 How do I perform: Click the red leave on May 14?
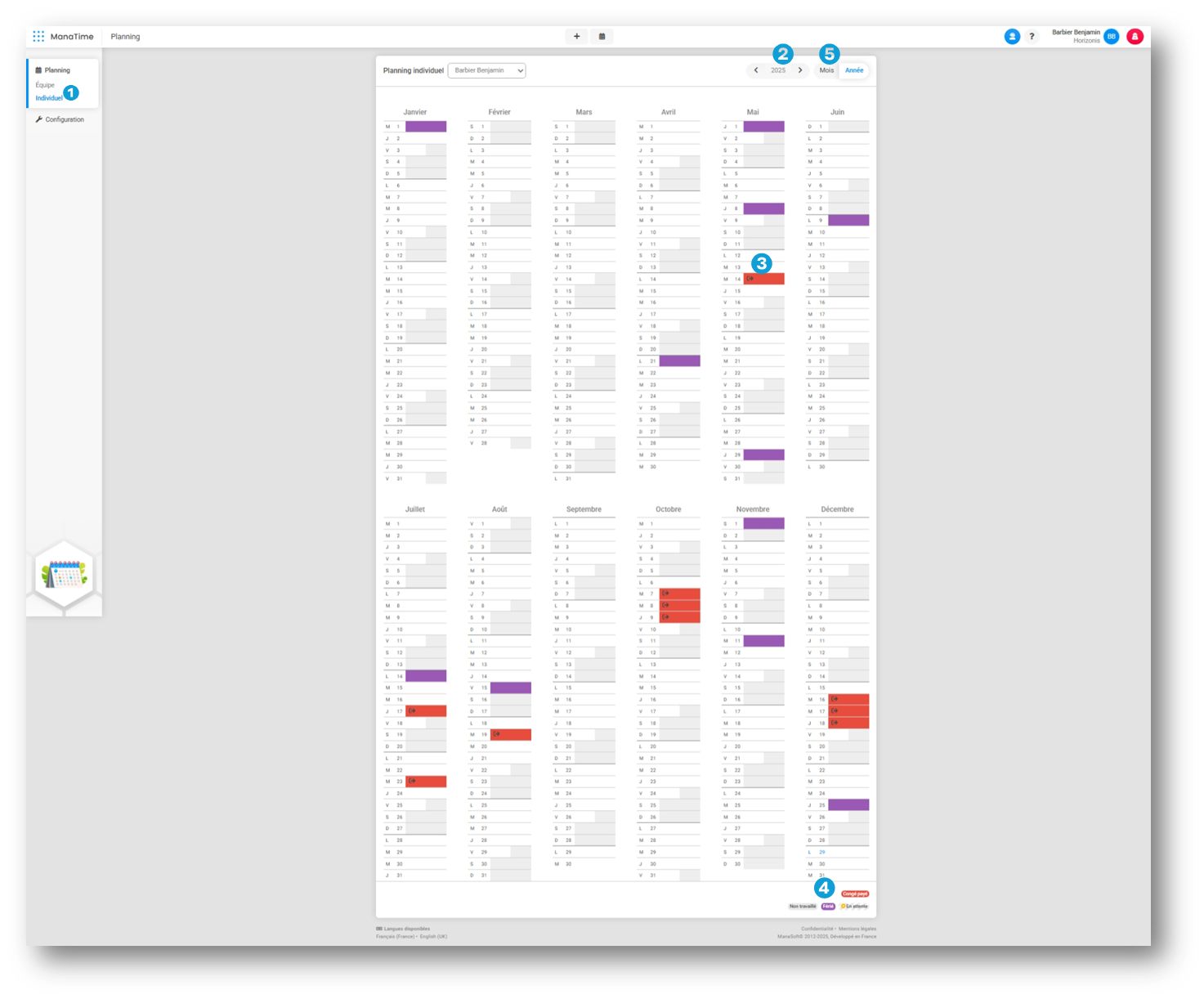pyautogui.click(x=763, y=279)
